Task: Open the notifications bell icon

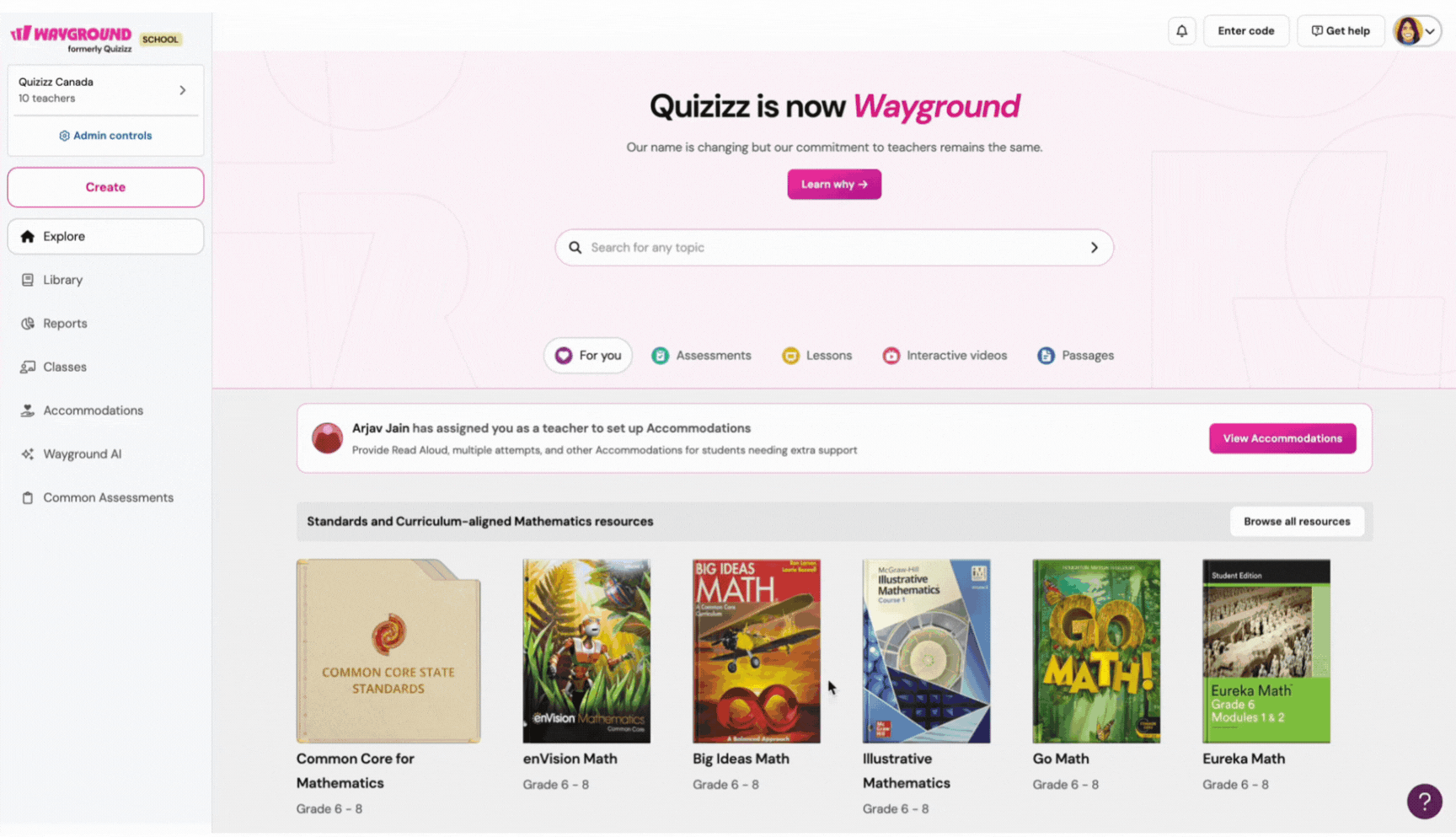Action: [x=1181, y=31]
